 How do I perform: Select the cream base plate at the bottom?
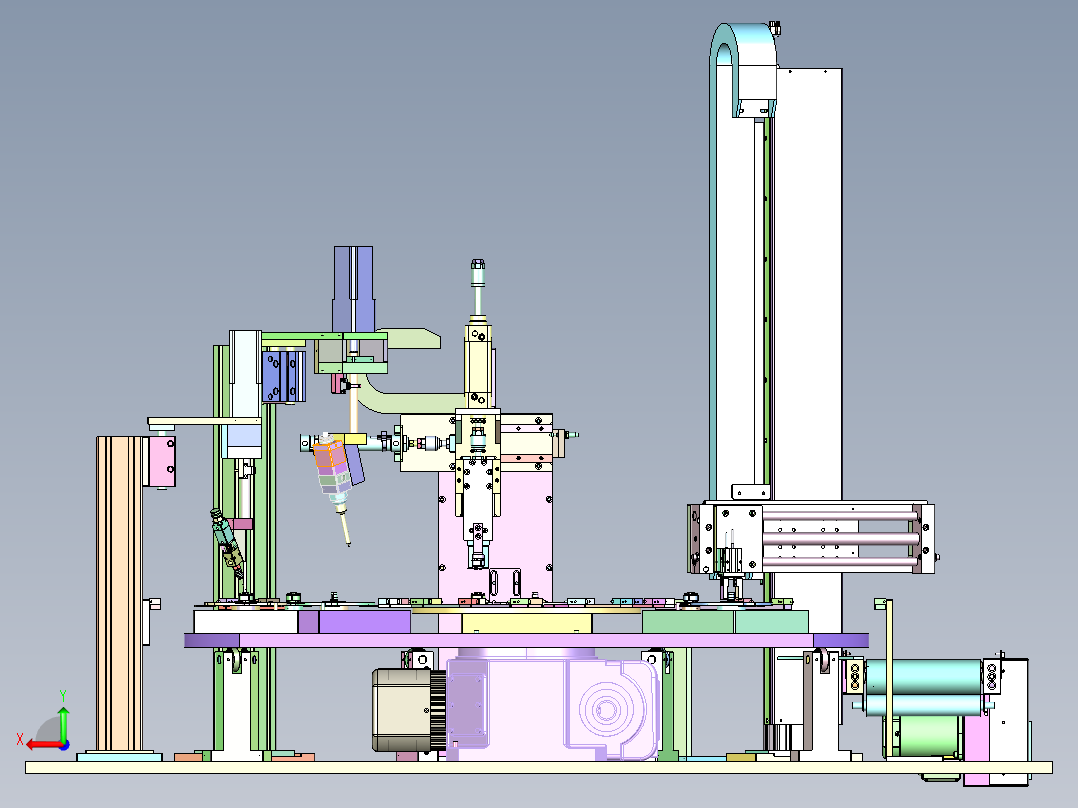pyautogui.click(x=538, y=767)
